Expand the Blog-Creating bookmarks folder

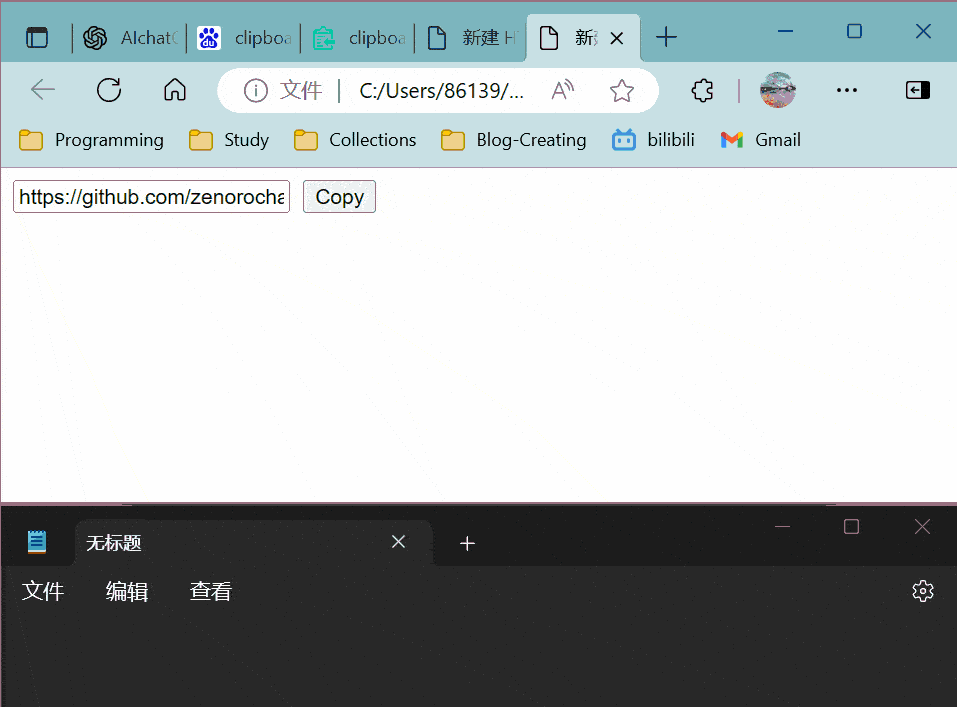coord(514,140)
